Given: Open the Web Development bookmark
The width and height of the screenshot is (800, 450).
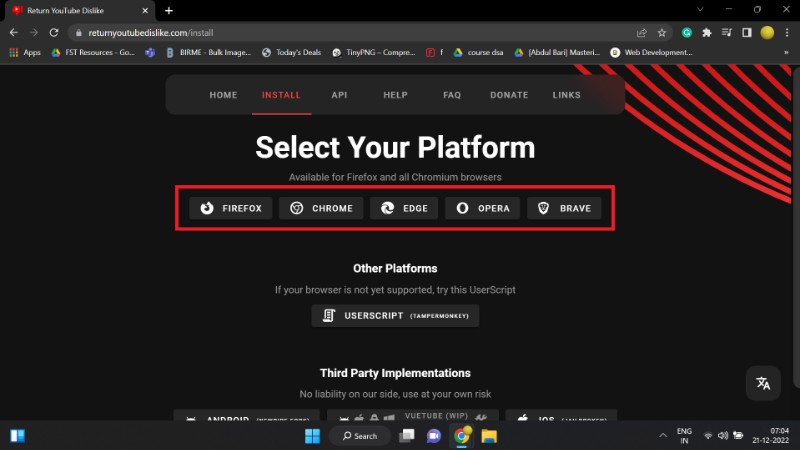Looking at the screenshot, I should (x=651, y=52).
